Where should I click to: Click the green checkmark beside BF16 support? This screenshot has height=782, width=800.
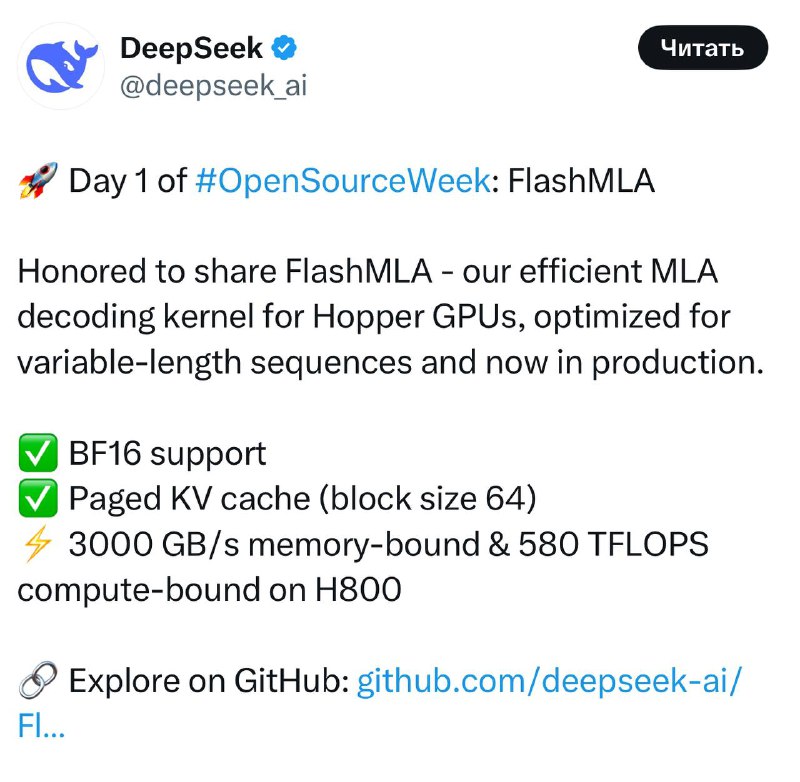point(38,453)
